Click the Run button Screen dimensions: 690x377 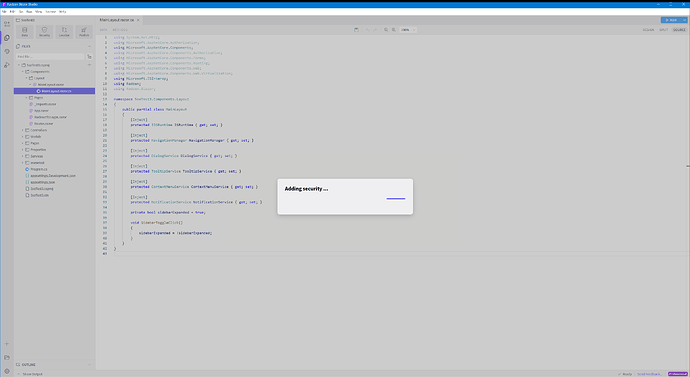(671, 20)
